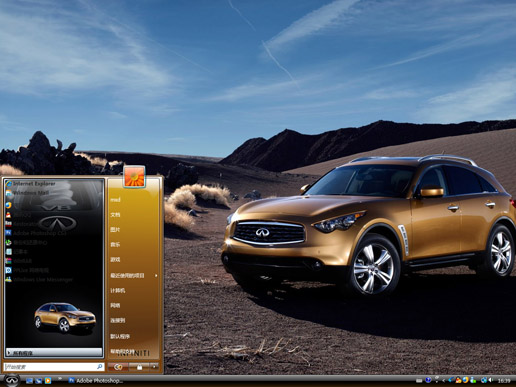Show hidden tray icons chevron
This screenshot has width=516, height=387.
click(444, 380)
